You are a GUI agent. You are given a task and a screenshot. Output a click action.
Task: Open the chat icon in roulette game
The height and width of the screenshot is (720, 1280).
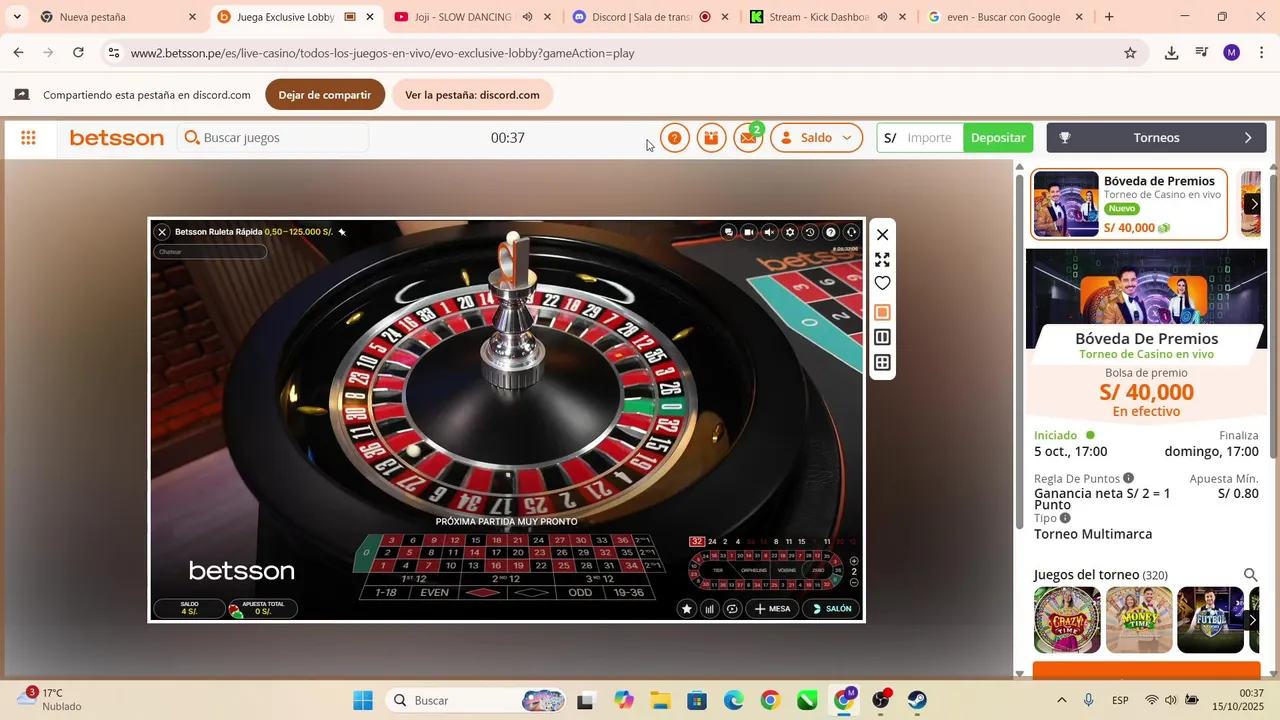tap(728, 232)
